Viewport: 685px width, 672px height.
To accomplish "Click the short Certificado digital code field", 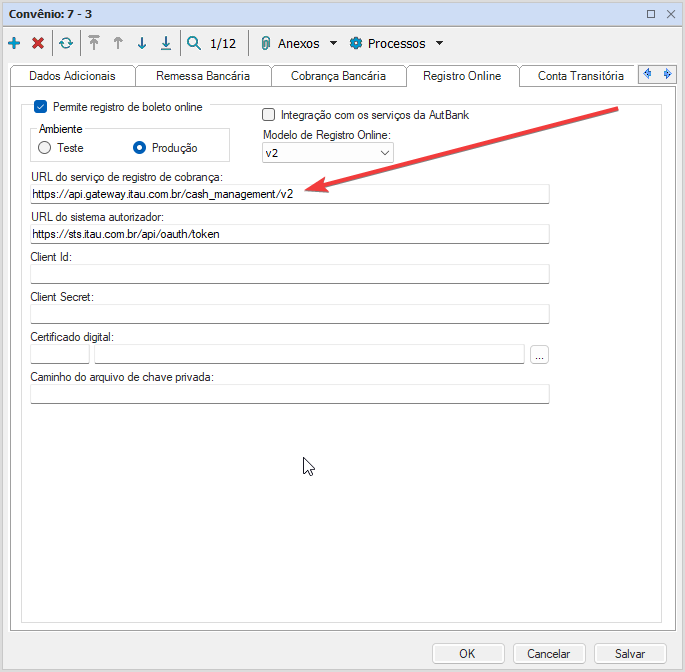I will [60, 354].
